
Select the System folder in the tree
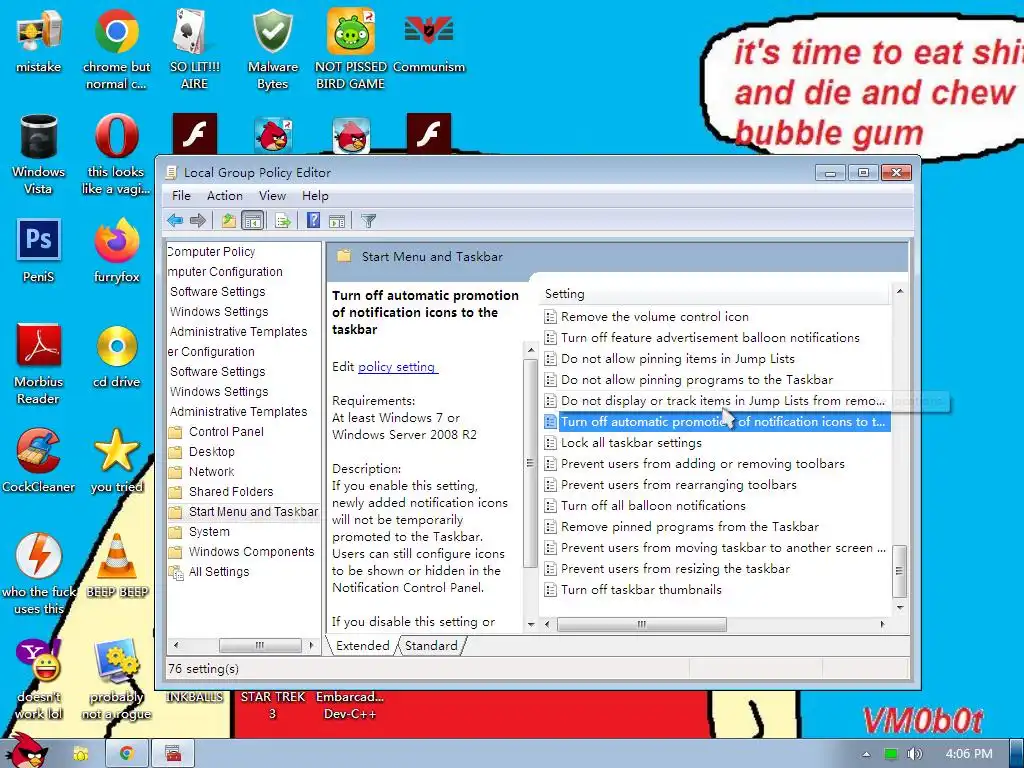pyautogui.click(x=209, y=532)
